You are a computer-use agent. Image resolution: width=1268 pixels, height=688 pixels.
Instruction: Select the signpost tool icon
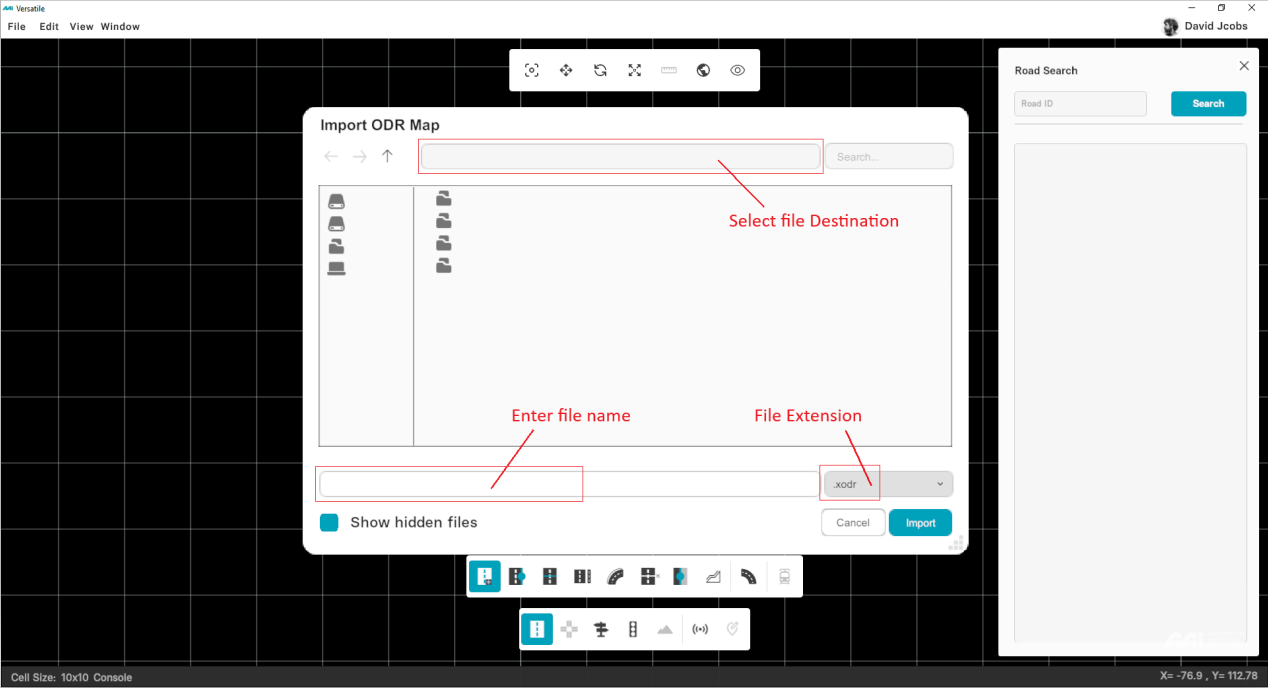(x=601, y=629)
